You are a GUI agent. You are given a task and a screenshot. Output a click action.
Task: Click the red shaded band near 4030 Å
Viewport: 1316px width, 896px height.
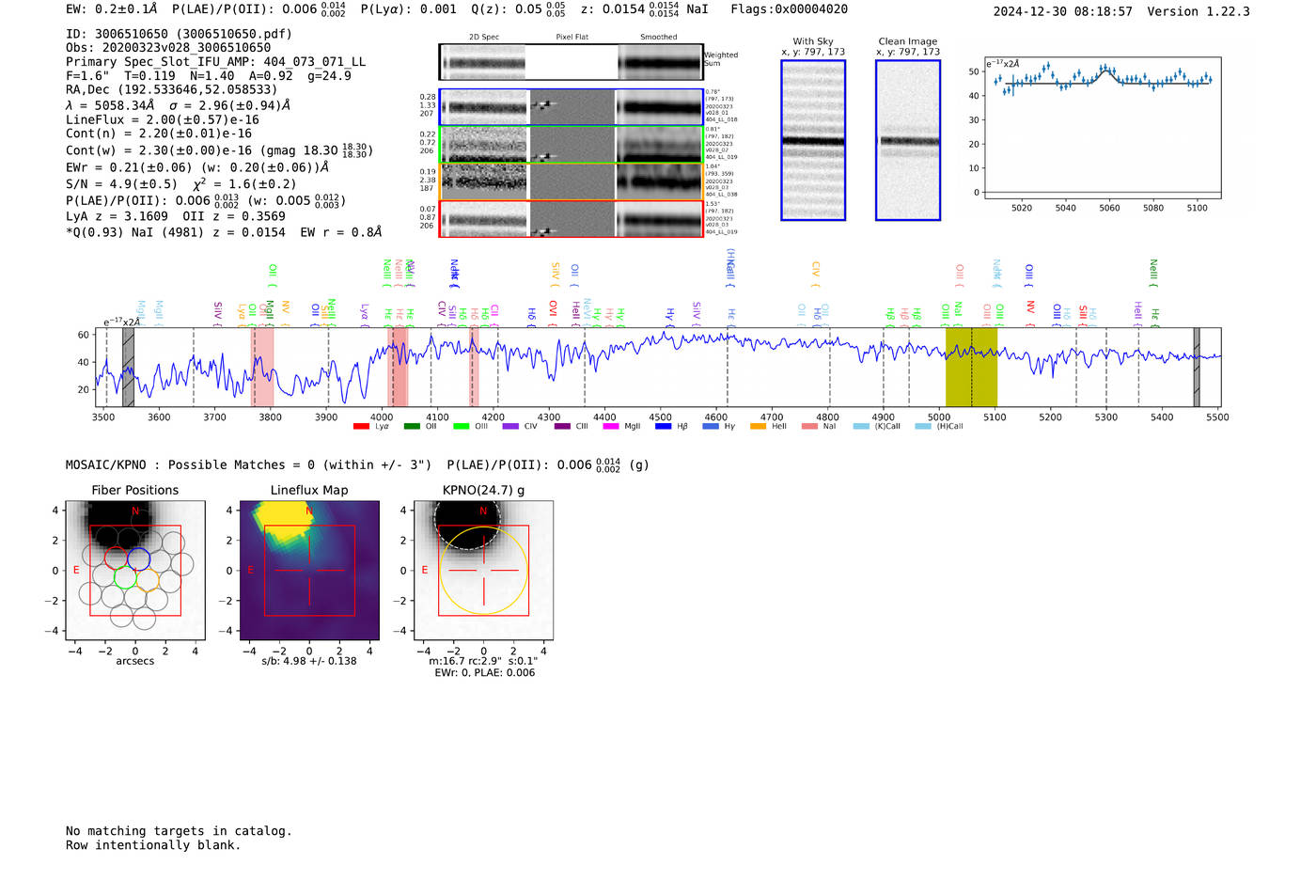(399, 367)
